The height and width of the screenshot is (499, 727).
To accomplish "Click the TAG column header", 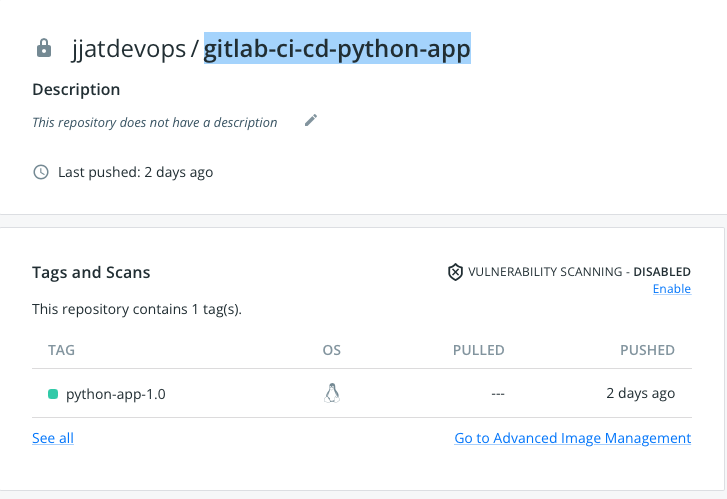I will pos(61,350).
